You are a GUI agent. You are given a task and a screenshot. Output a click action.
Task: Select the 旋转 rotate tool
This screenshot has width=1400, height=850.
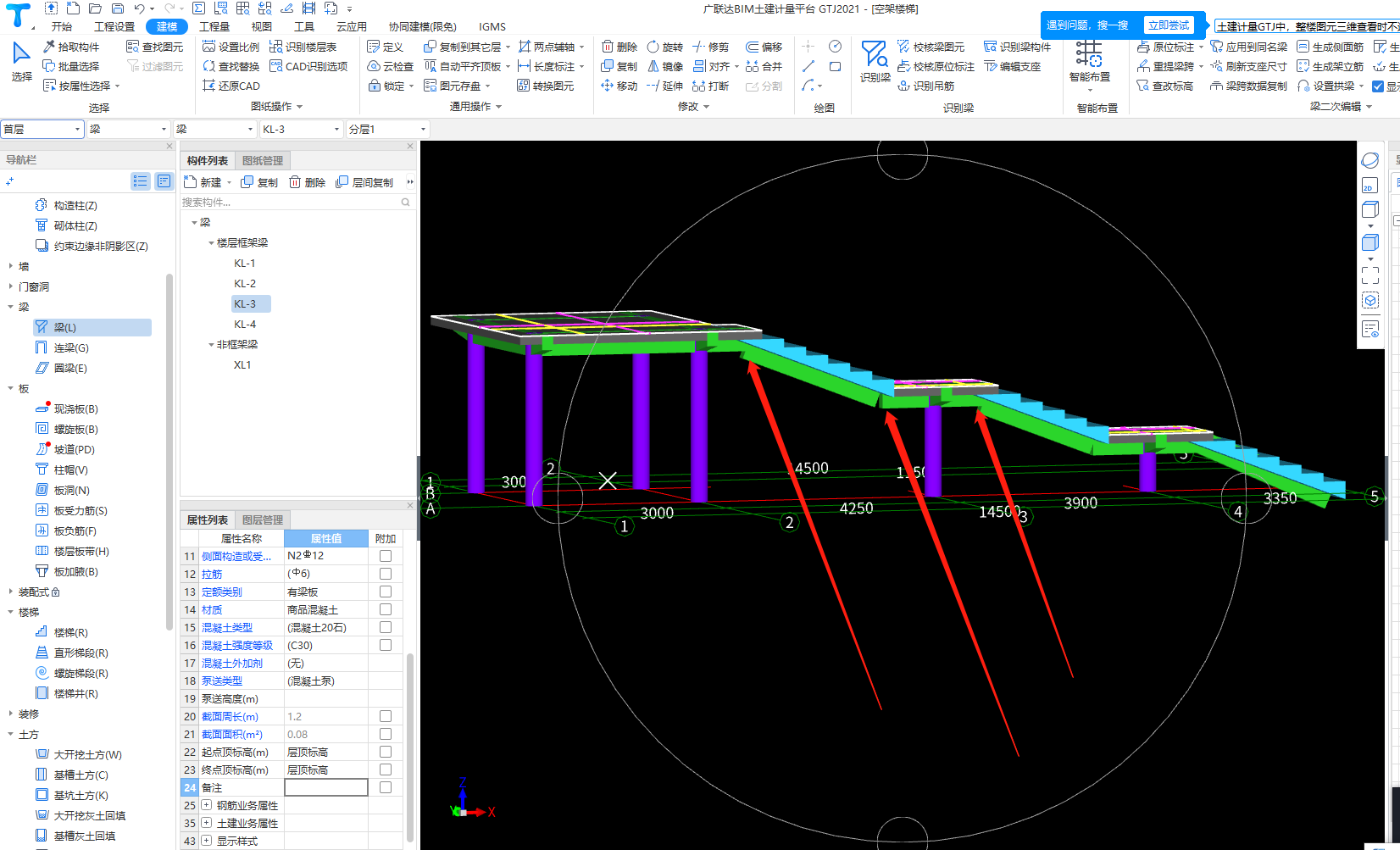click(664, 47)
